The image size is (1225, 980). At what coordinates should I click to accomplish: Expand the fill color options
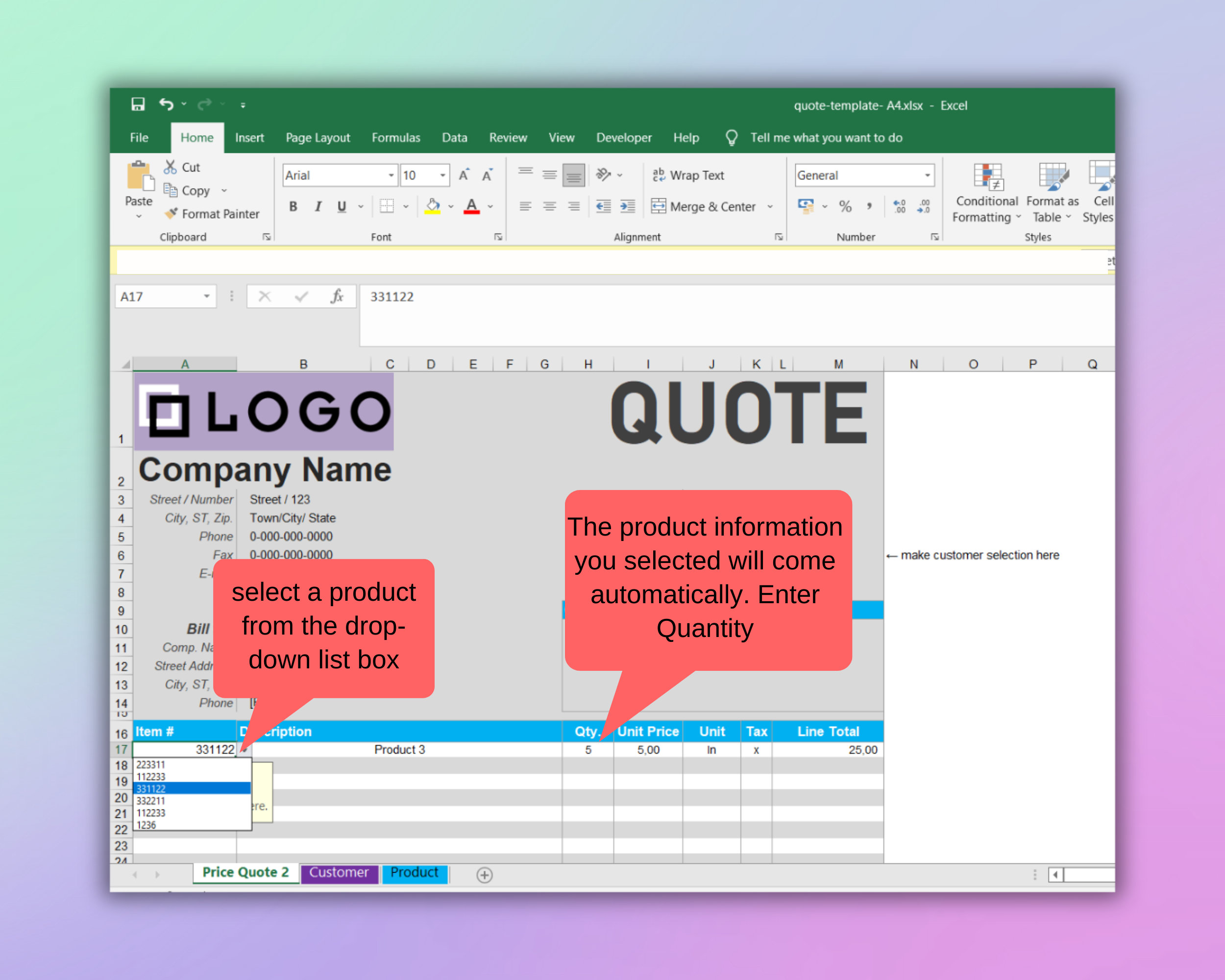click(451, 207)
